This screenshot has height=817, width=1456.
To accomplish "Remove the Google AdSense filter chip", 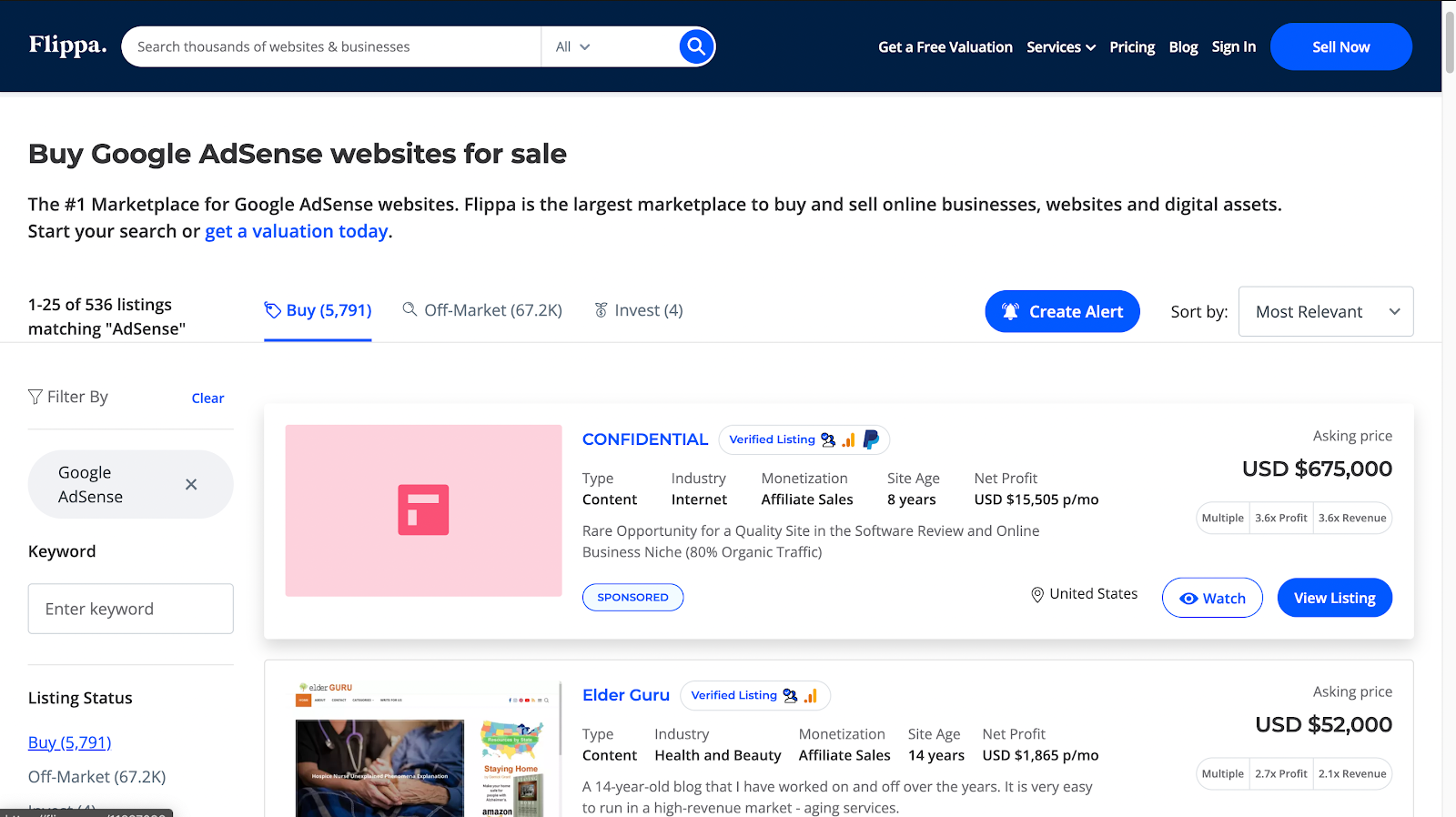I will 191,484.
